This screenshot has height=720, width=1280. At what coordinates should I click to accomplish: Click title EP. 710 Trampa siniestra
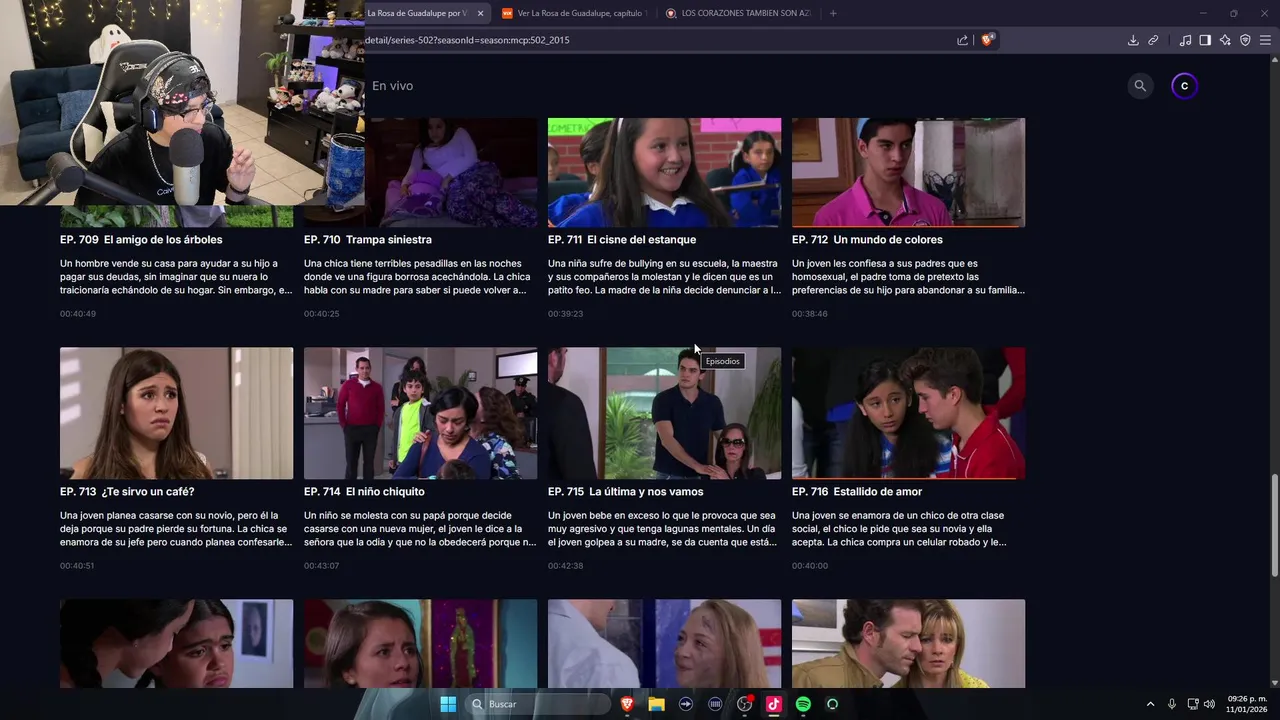point(368,240)
